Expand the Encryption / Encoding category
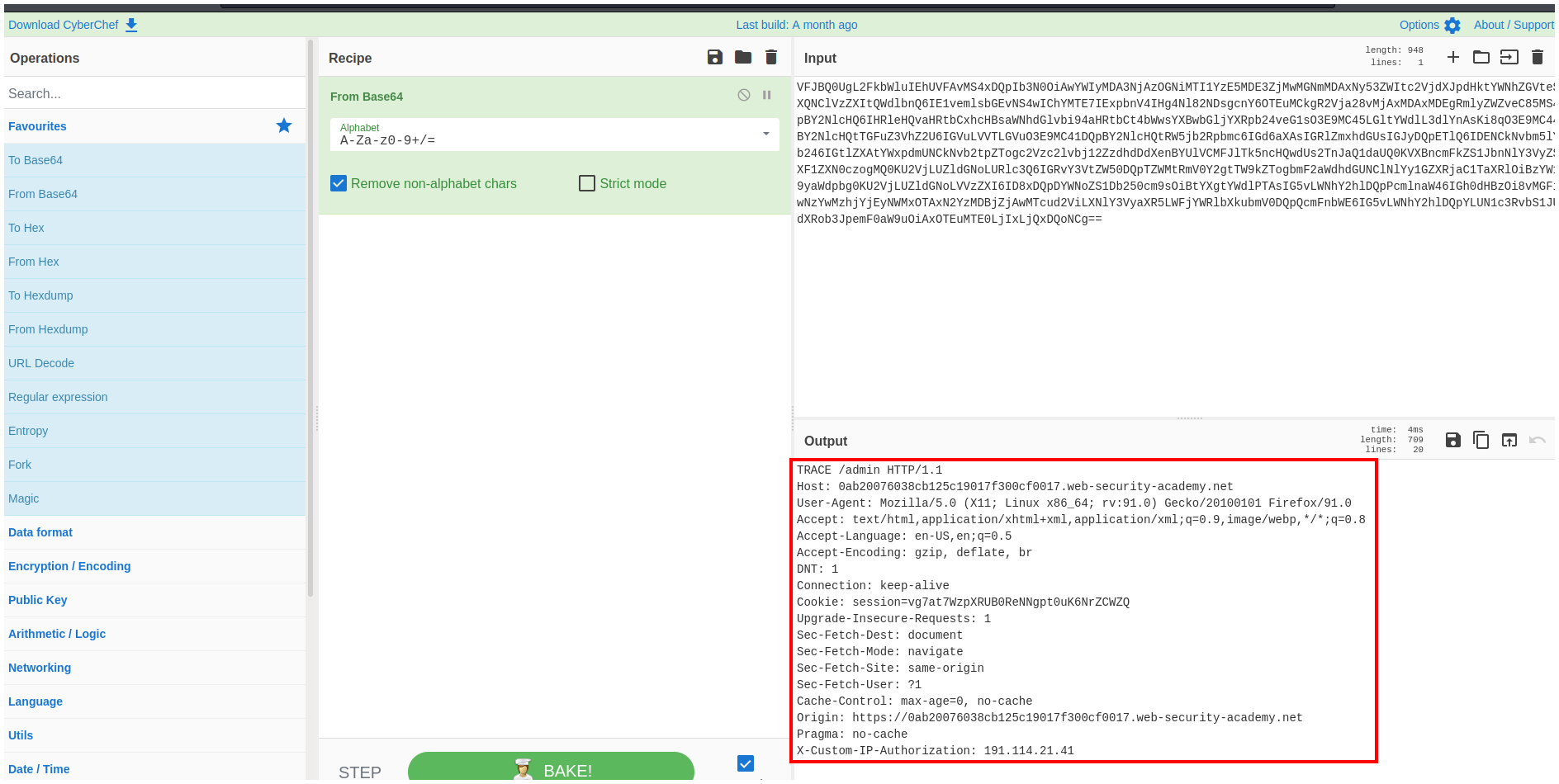Image resolution: width=1559 pixels, height=784 pixels. (69, 566)
